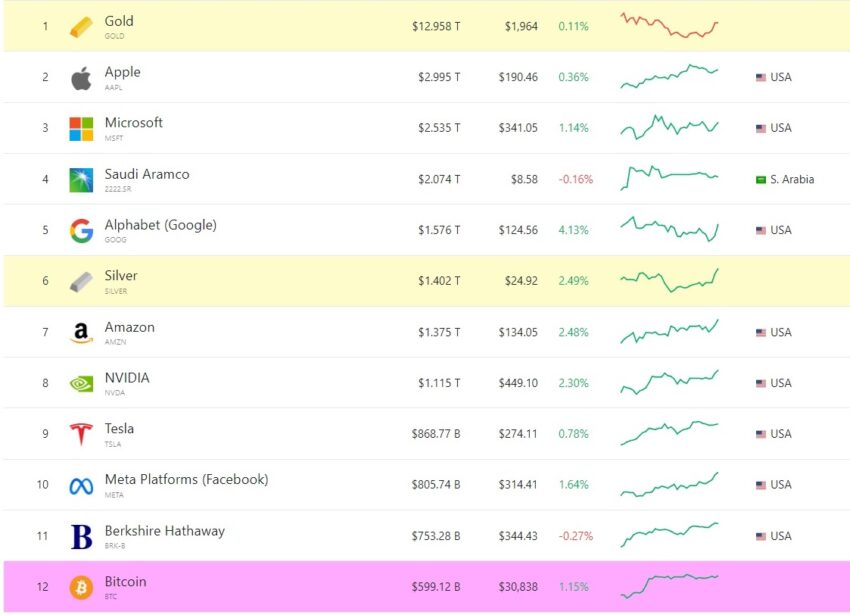Click the orange Bitcoin coin icon
This screenshot has width=850, height=615.
[81, 587]
